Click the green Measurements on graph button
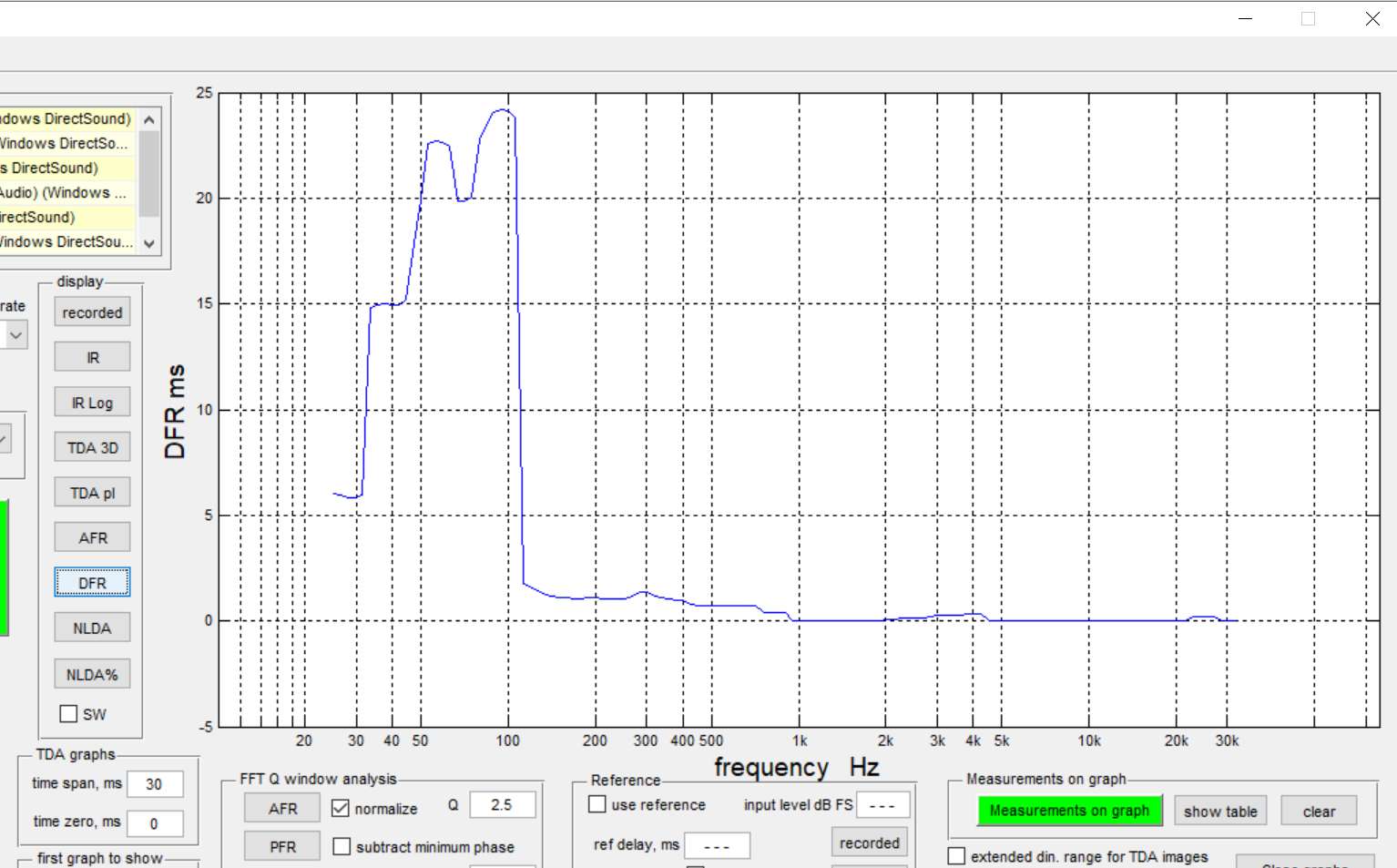Viewport: 1397px width, 868px height. point(1069,811)
